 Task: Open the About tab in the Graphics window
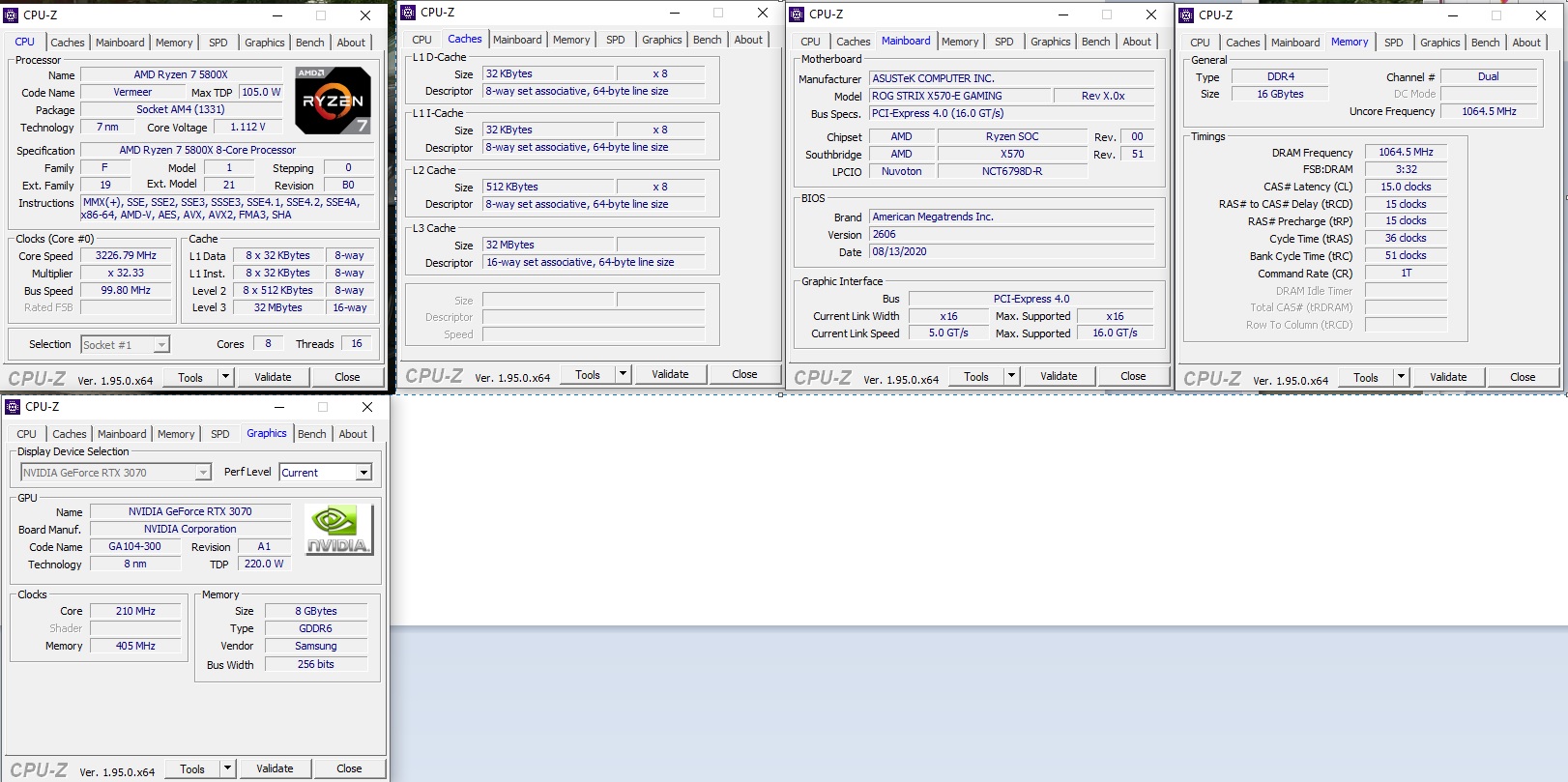353,434
